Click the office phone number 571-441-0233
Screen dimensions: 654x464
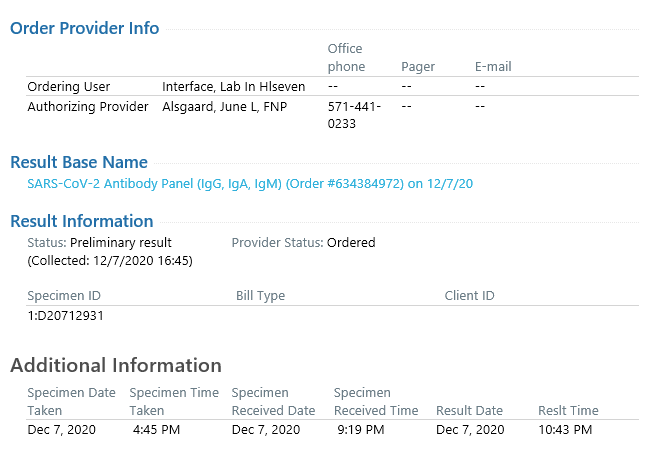354,115
